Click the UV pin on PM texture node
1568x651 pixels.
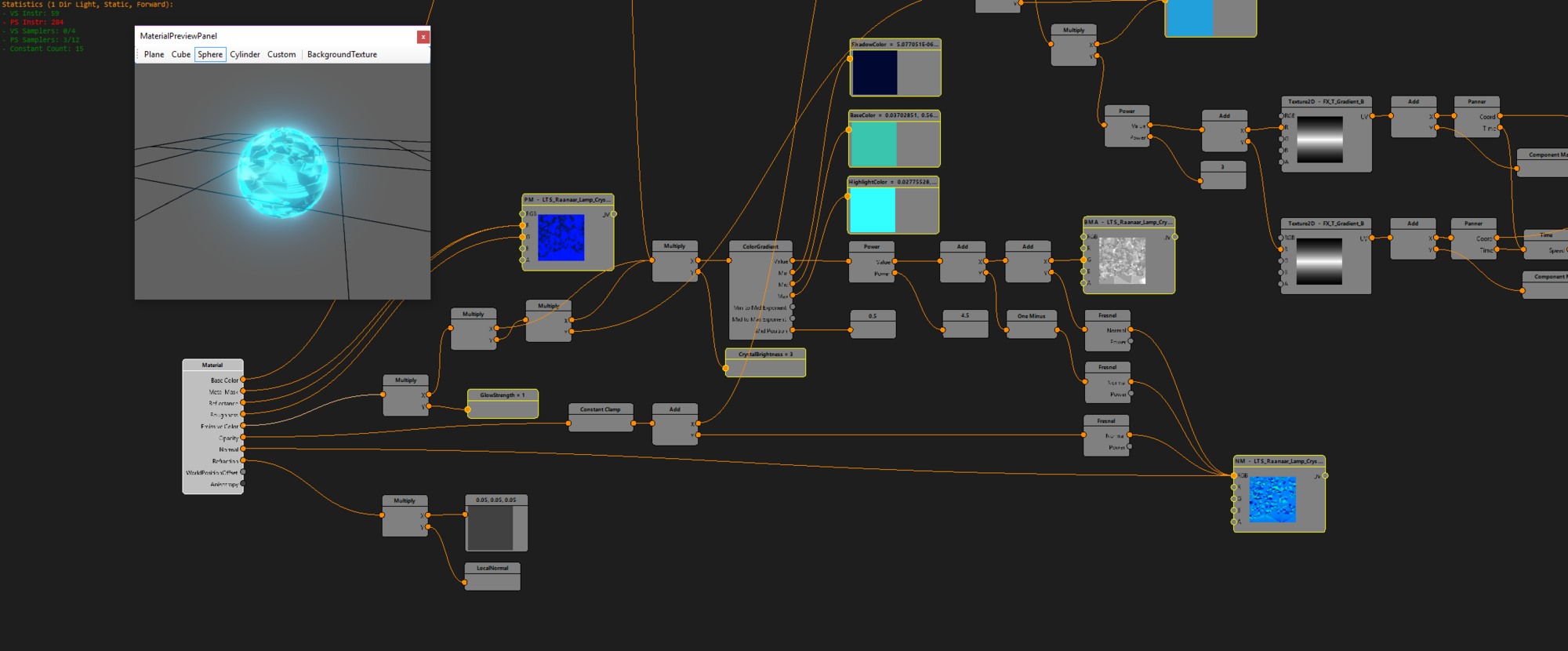pyautogui.click(x=613, y=214)
